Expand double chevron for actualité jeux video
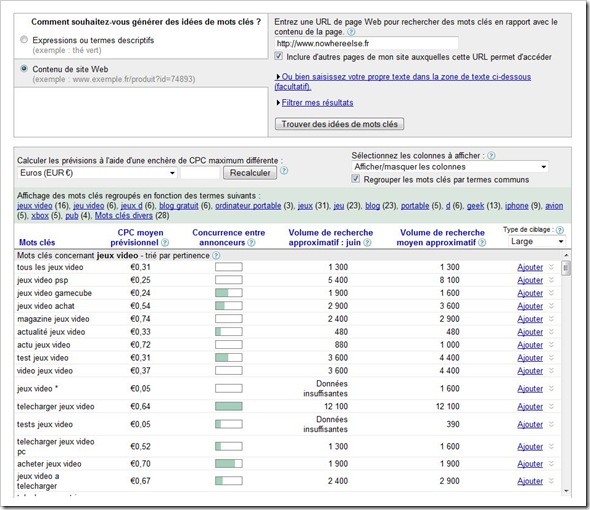This screenshot has width=590, height=510. (551, 332)
